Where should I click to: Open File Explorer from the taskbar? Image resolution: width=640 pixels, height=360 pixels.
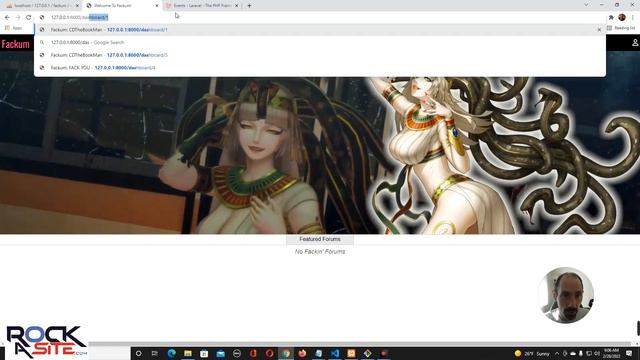click(x=188, y=353)
